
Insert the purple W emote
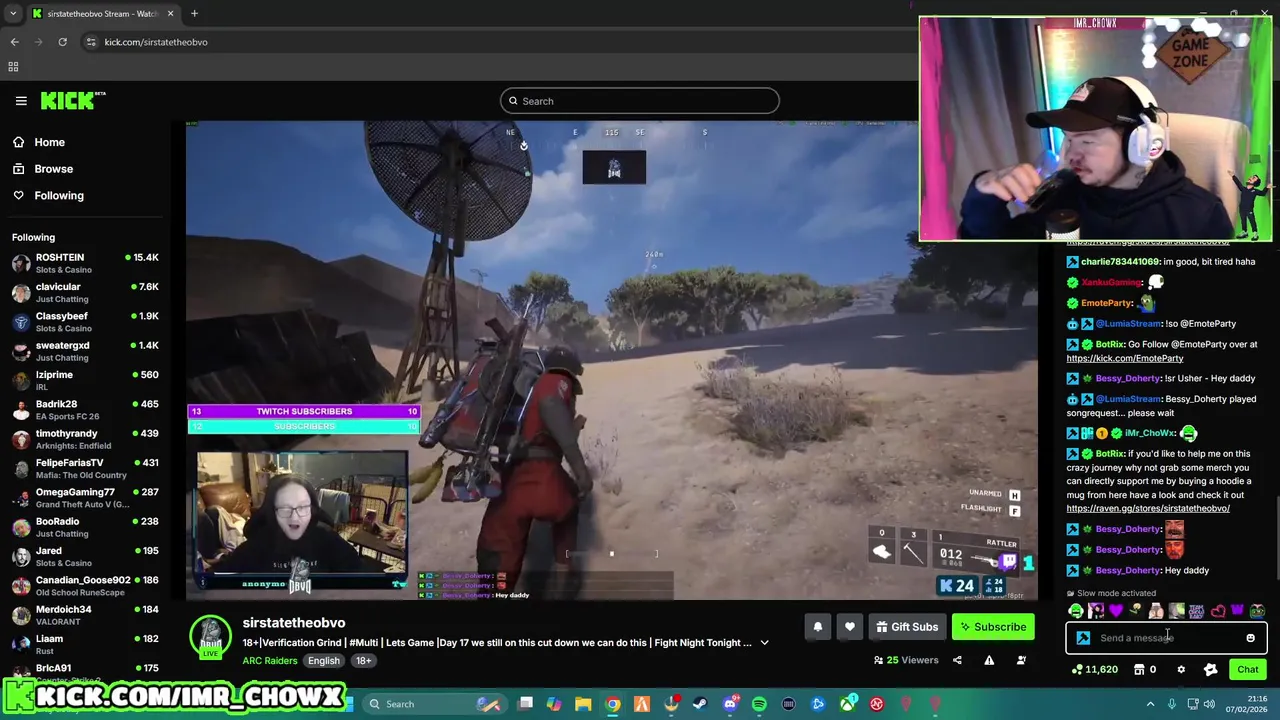point(1237,611)
